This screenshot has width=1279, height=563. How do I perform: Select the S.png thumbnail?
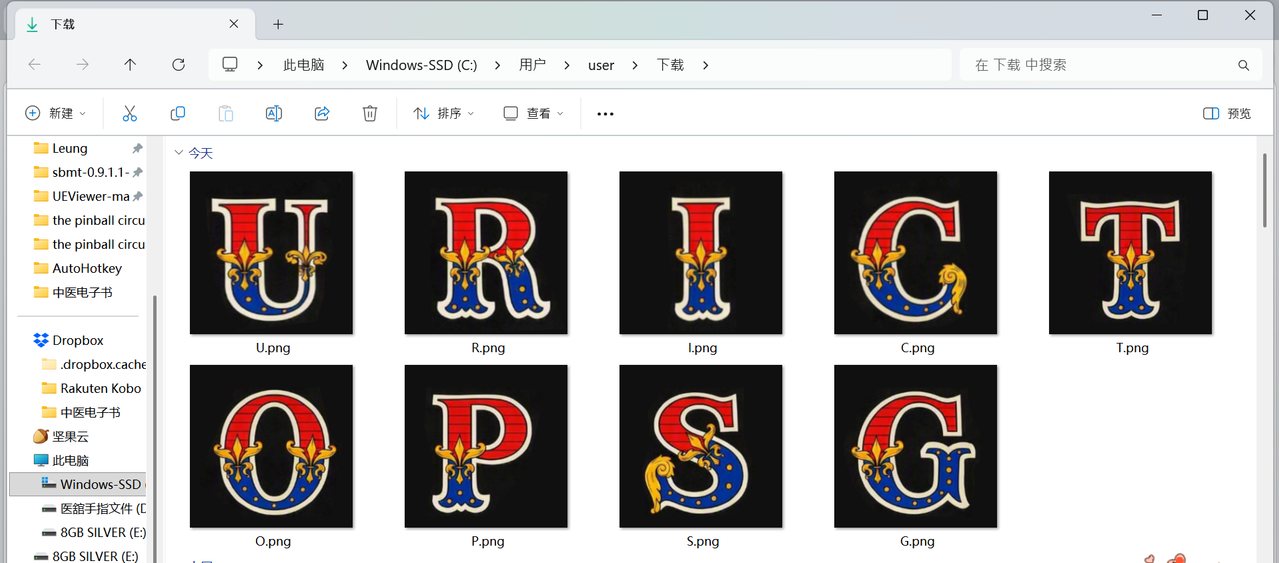click(701, 446)
